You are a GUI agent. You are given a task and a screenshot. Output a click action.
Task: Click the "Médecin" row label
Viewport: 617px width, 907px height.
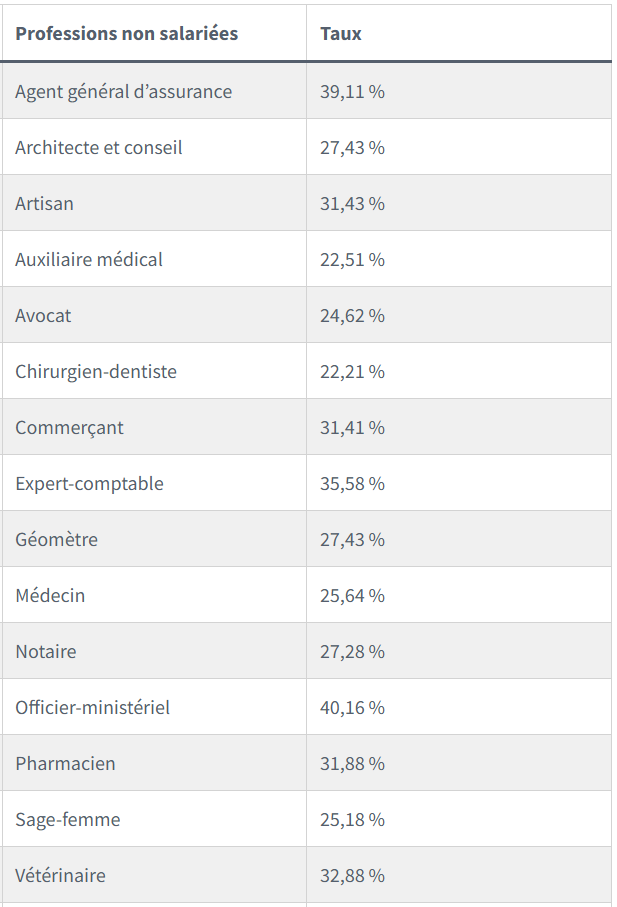(50, 596)
